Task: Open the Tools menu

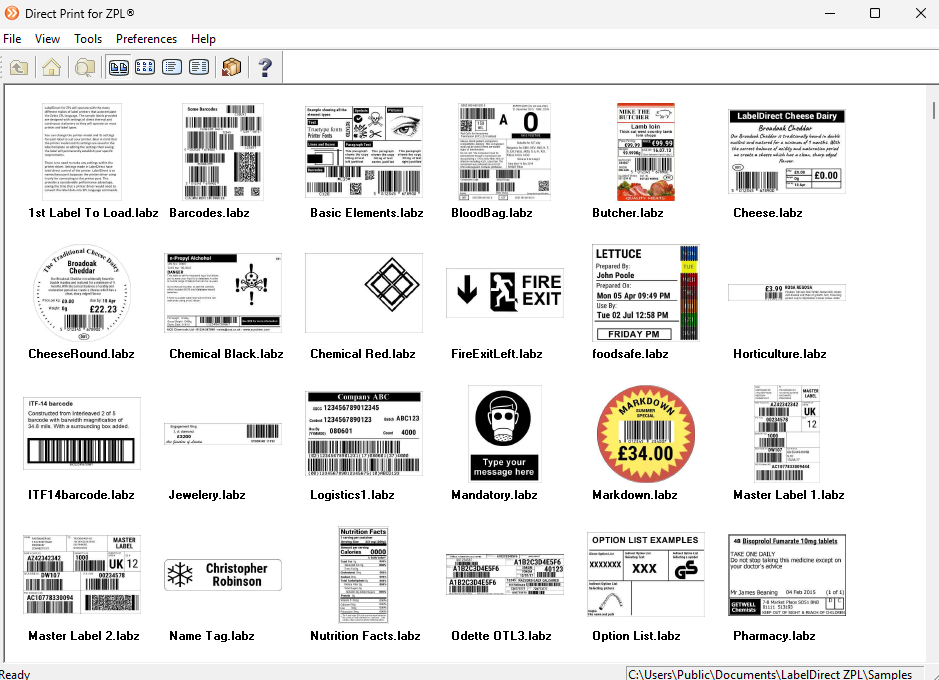Action: click(x=88, y=39)
